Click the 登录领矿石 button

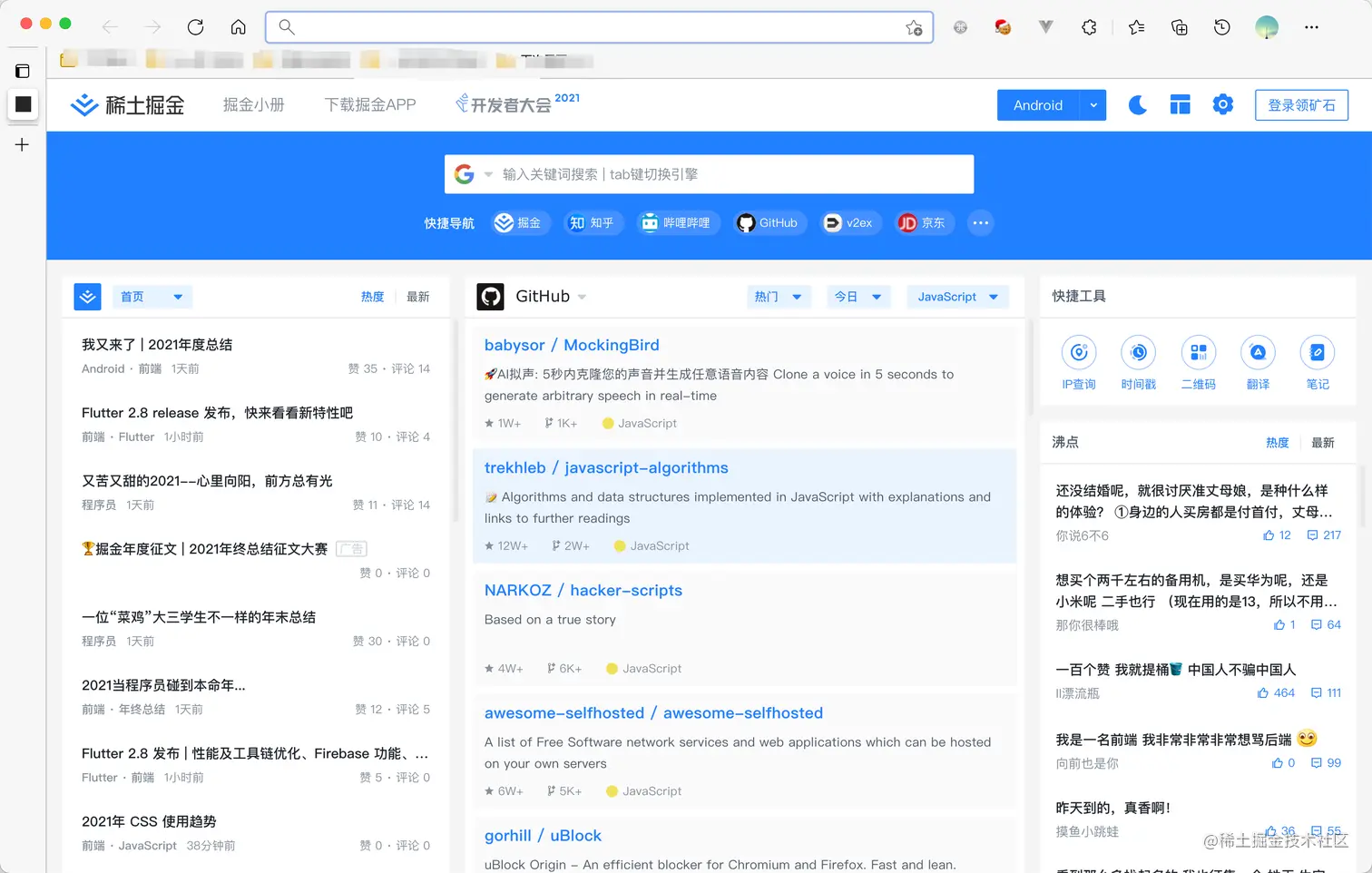(x=1301, y=105)
